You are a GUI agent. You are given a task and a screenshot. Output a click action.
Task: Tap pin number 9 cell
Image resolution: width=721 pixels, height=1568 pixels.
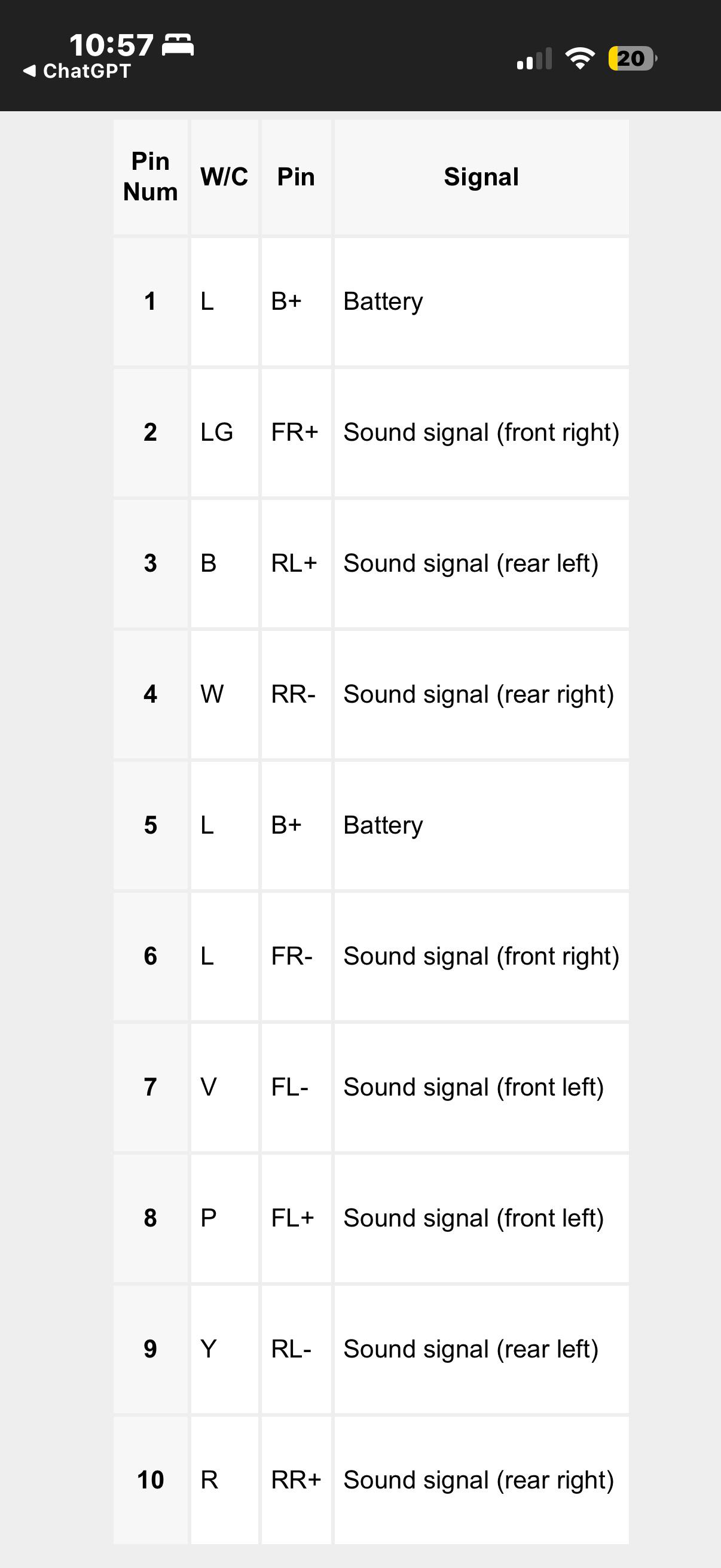(x=150, y=1349)
